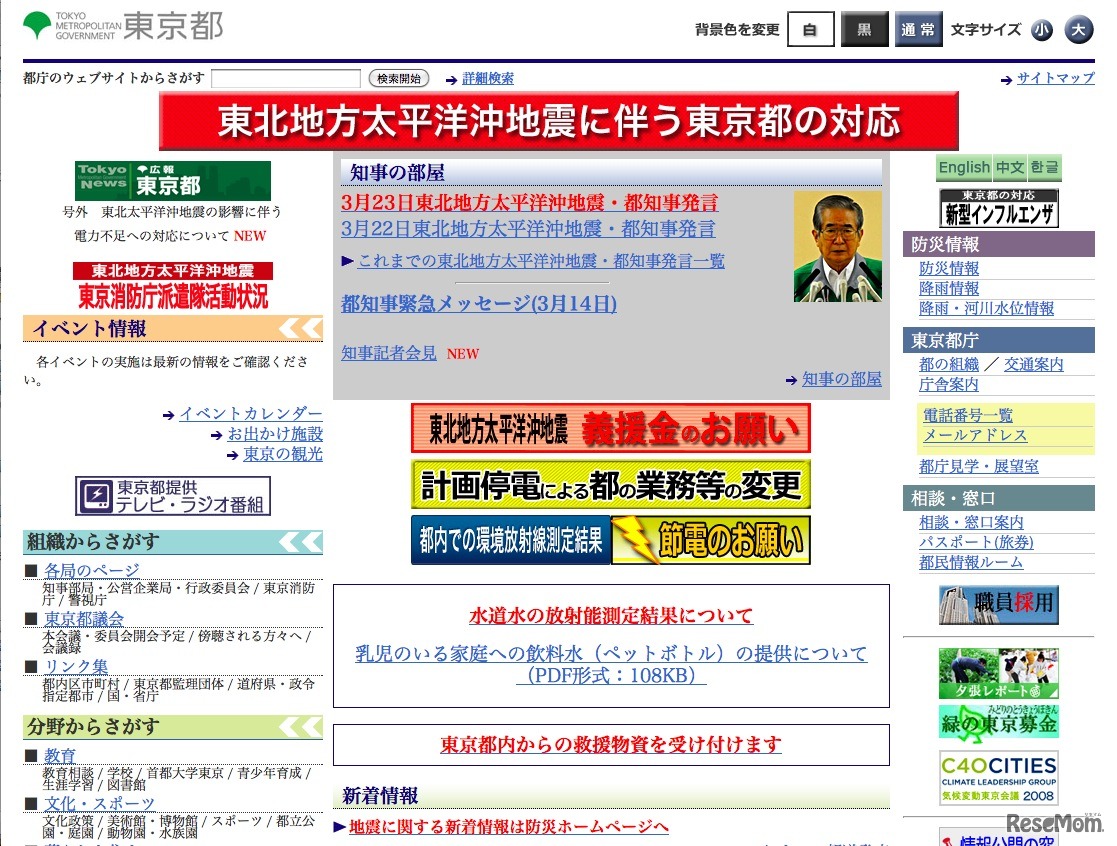This screenshot has width=1117, height=846.
Task: Click the website search input field
Action: [x=286, y=78]
